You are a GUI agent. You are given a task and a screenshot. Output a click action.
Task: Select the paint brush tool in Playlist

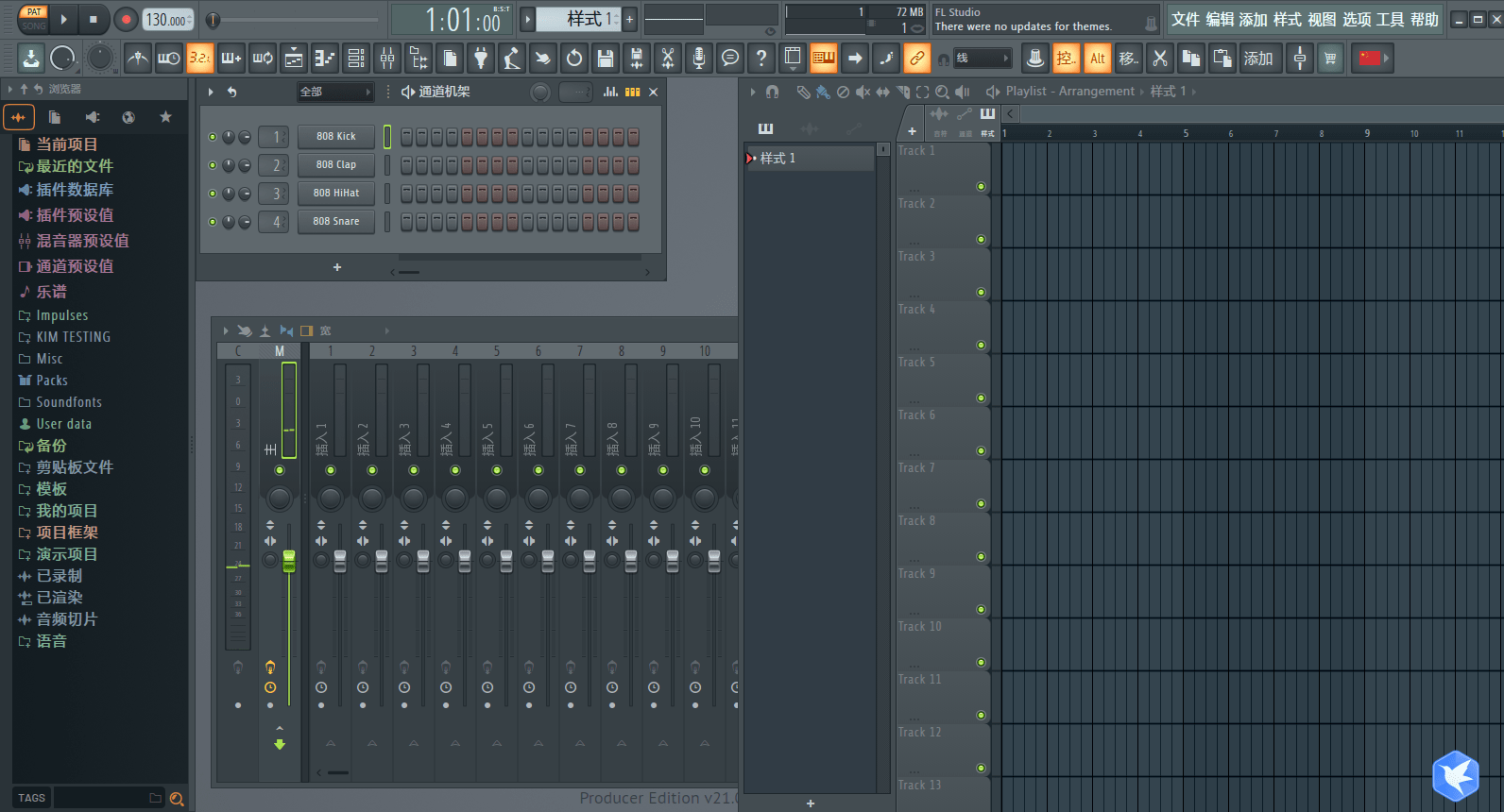(x=823, y=92)
